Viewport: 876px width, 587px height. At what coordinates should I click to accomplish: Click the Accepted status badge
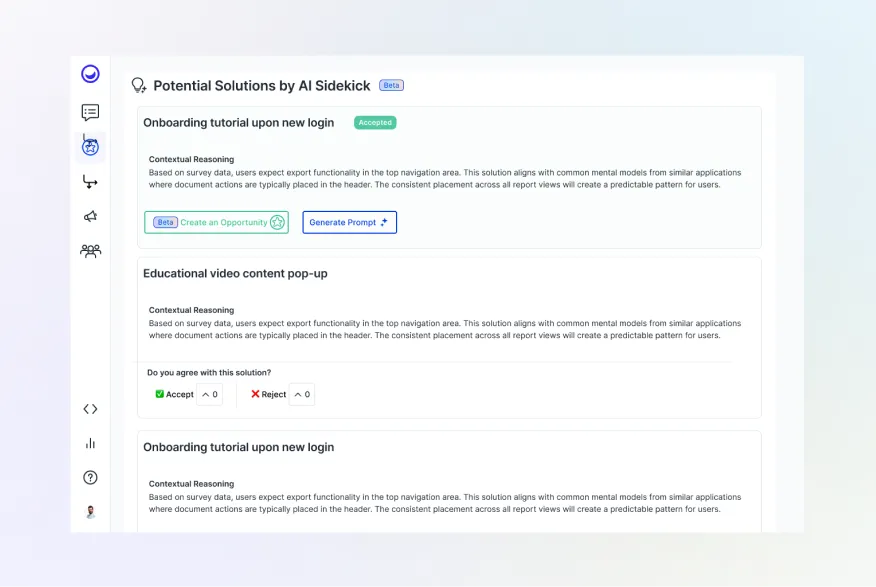point(374,121)
